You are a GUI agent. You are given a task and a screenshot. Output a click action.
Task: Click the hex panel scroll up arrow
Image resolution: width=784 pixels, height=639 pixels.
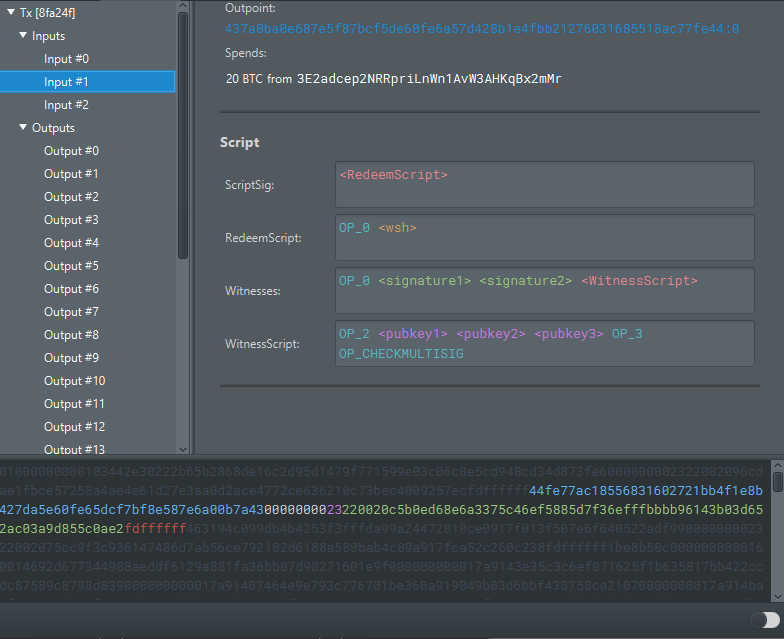point(778,466)
